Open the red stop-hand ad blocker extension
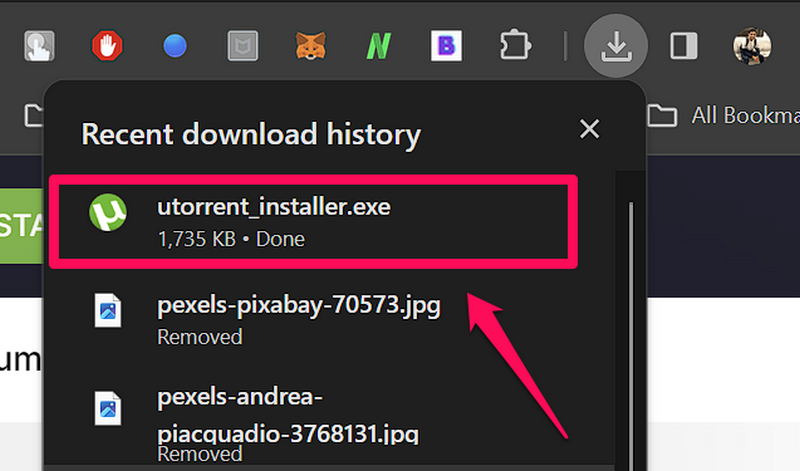The image size is (800, 471). (x=107, y=46)
